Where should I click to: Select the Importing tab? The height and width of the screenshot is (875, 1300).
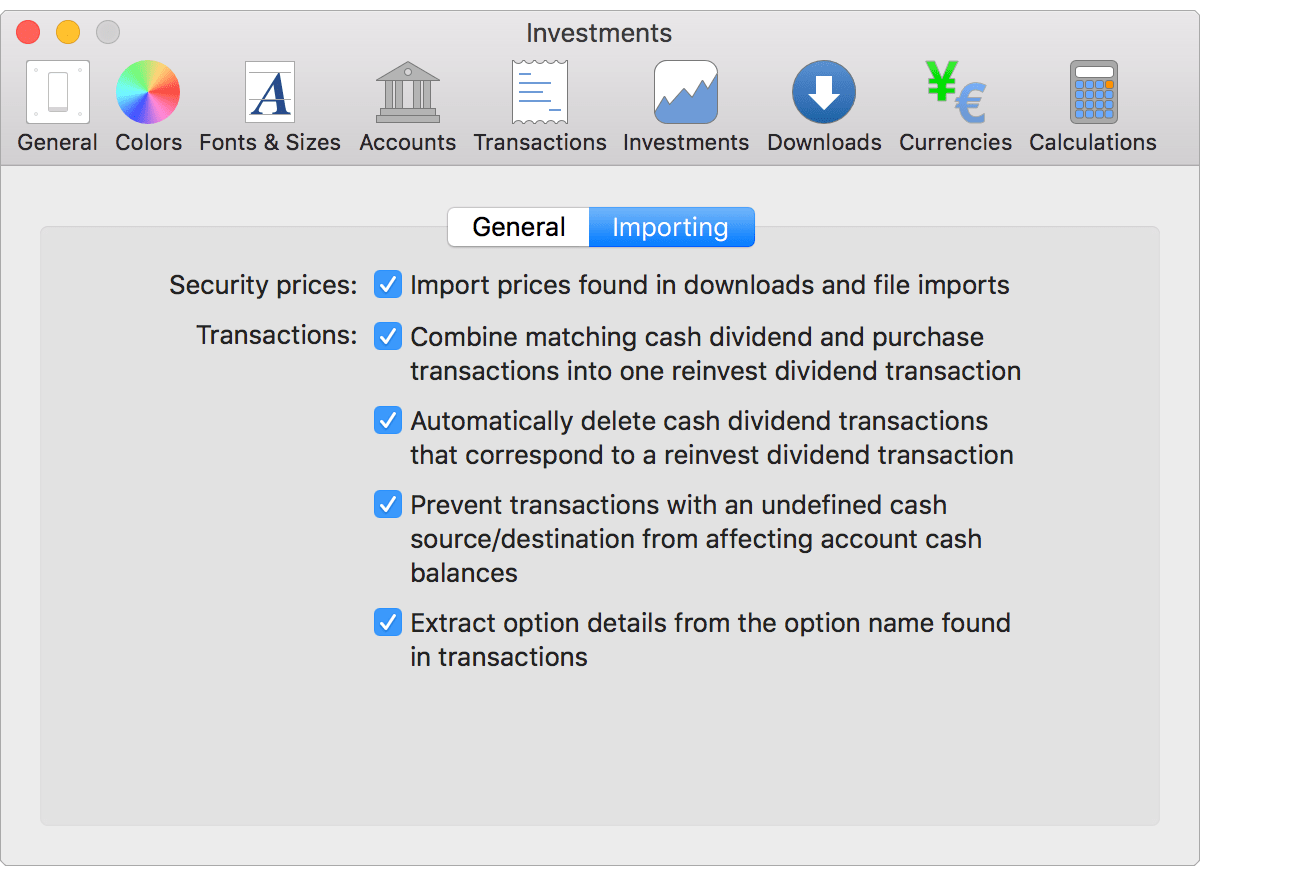click(x=671, y=227)
